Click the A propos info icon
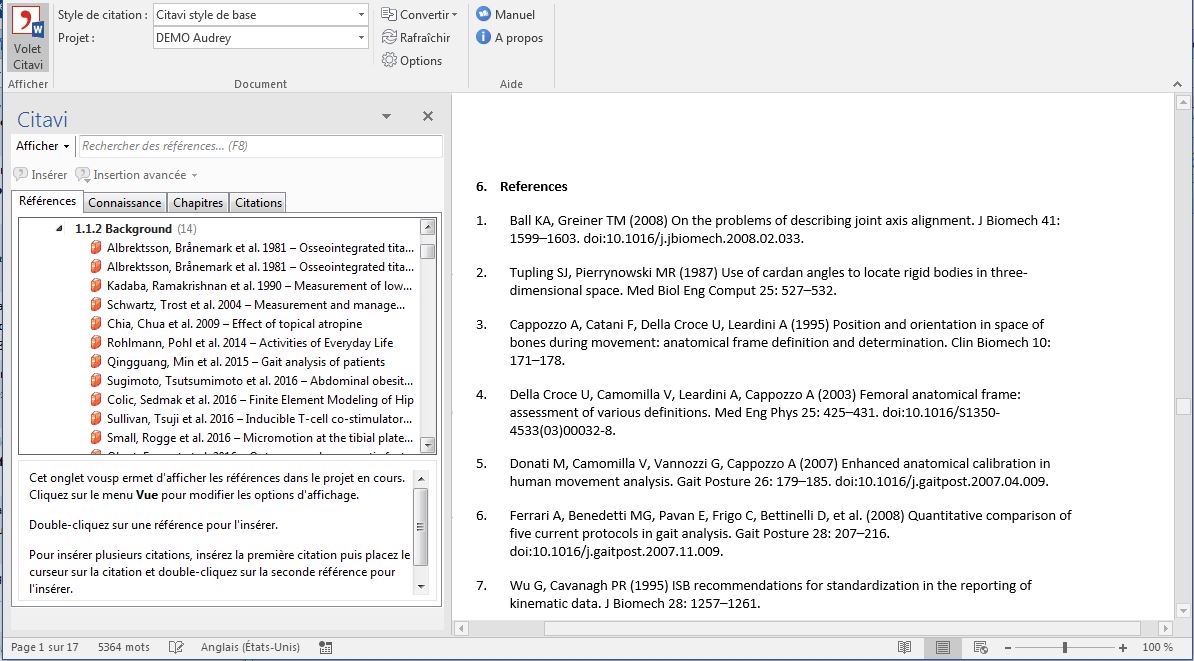The width and height of the screenshot is (1194, 661). coord(484,38)
